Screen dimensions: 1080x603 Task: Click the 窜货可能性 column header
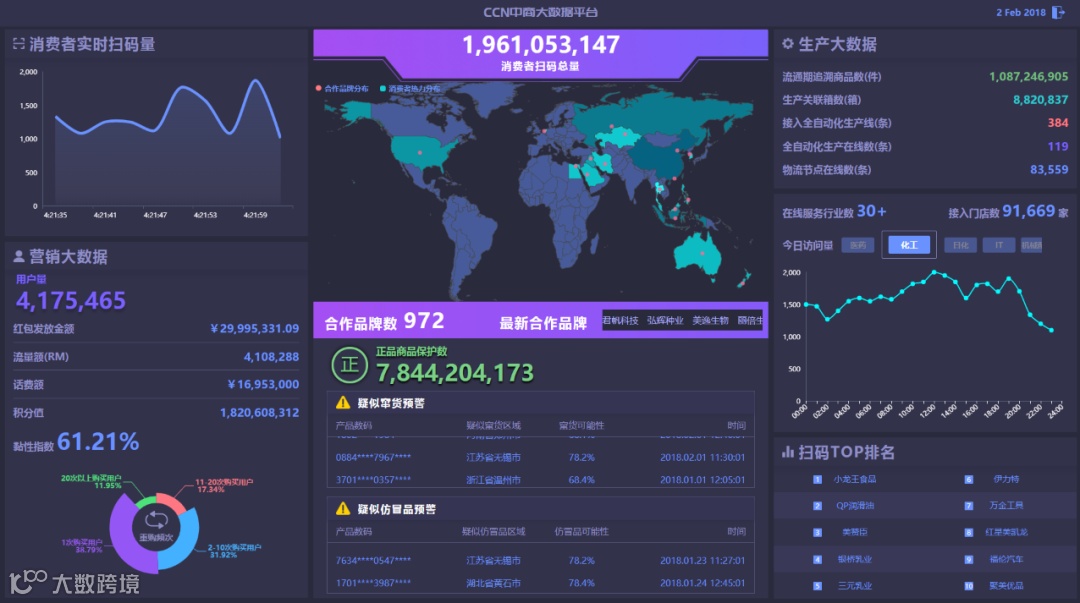(581, 425)
